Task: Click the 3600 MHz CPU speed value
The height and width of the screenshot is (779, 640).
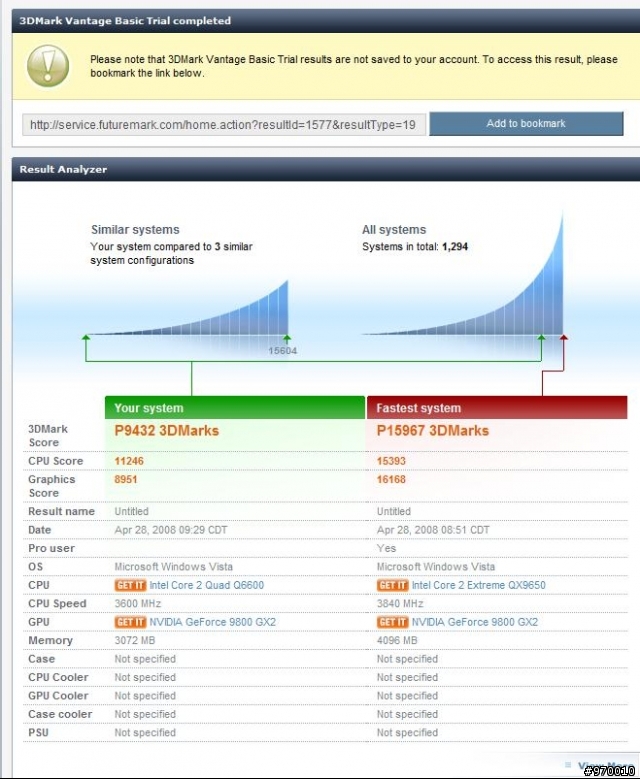Action: click(138, 604)
